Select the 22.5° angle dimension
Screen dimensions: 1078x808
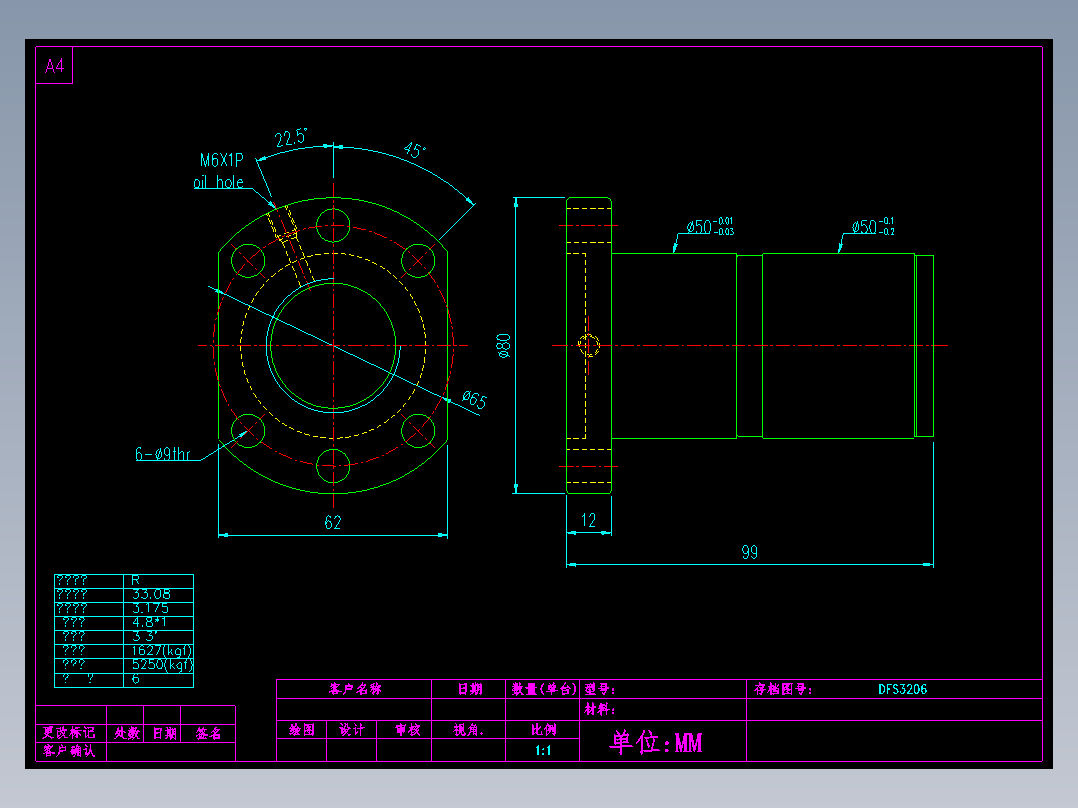coord(291,138)
